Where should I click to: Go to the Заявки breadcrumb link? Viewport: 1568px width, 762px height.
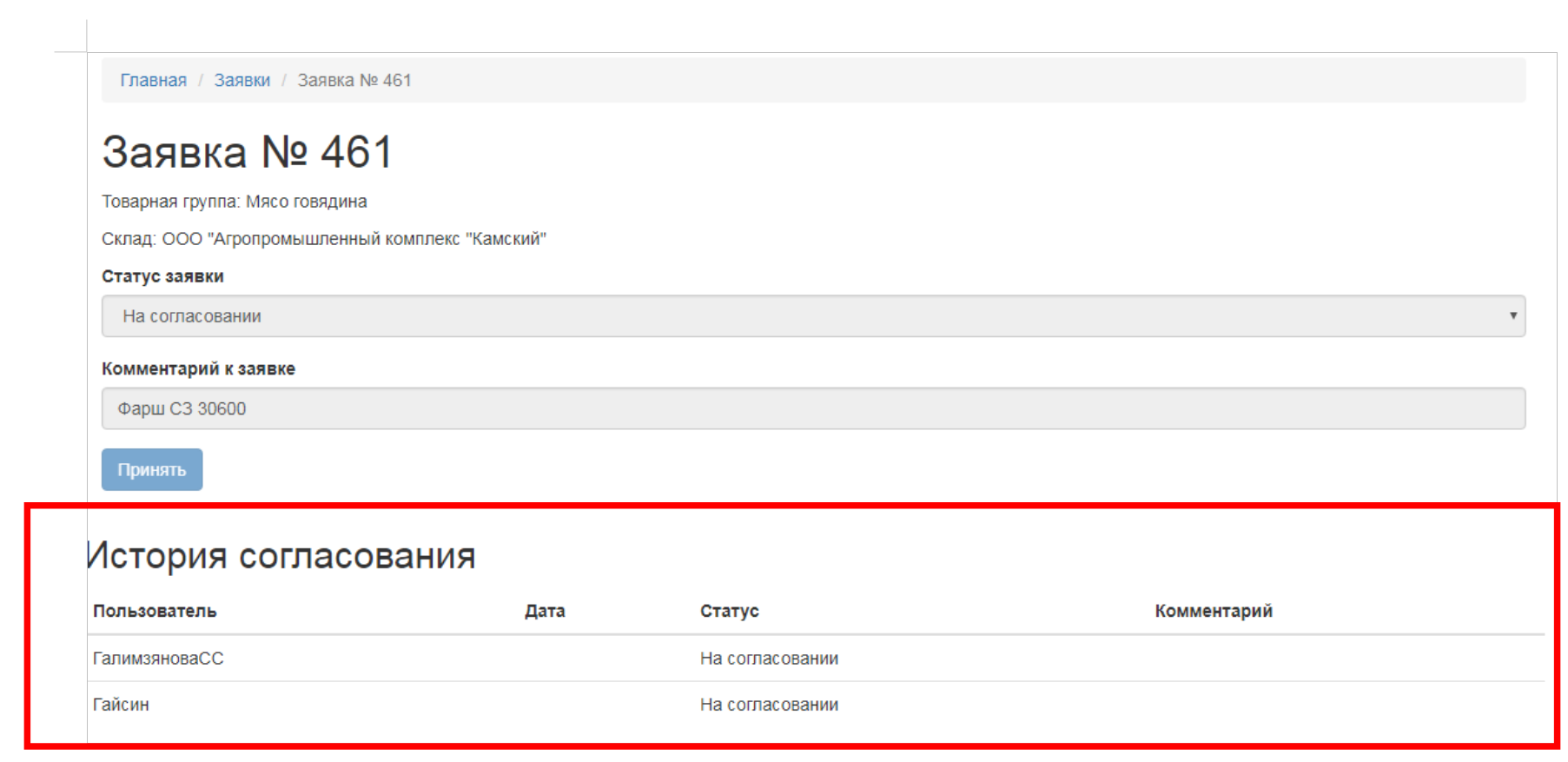click(241, 80)
